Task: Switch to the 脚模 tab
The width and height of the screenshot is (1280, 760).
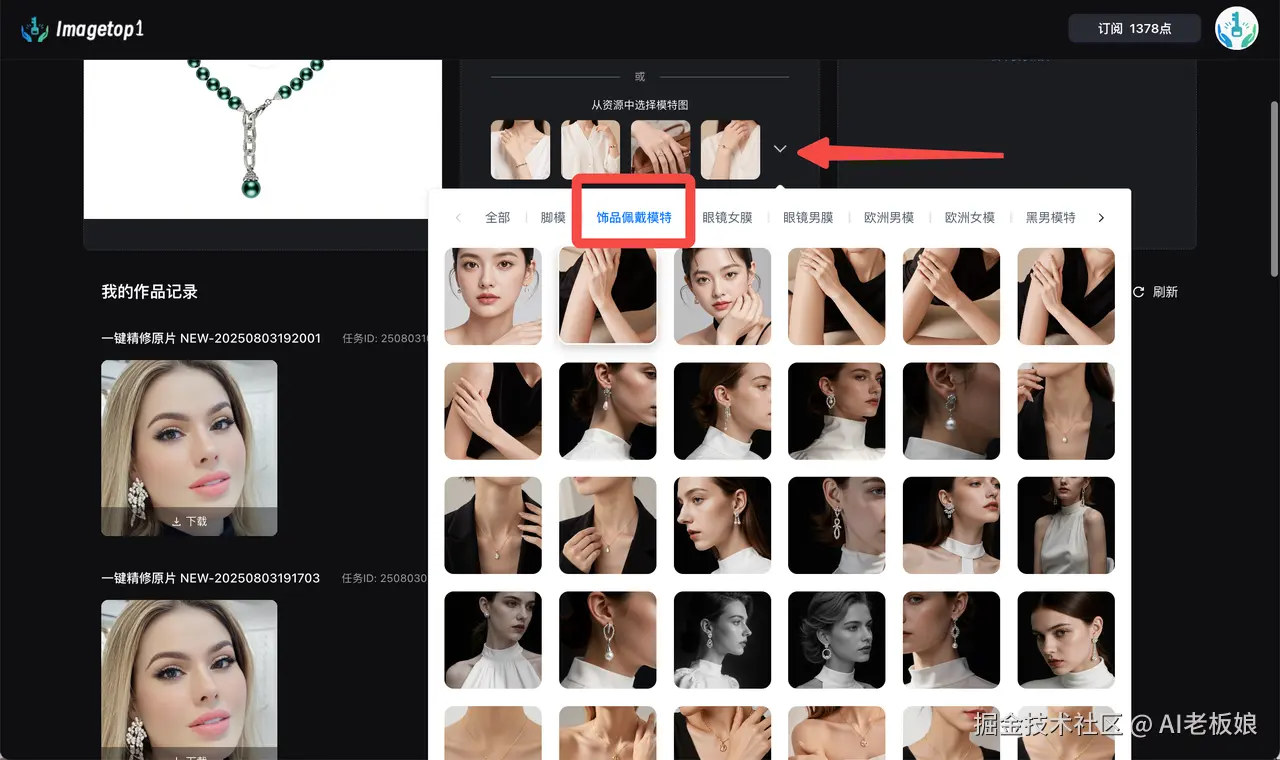Action: tap(553, 218)
